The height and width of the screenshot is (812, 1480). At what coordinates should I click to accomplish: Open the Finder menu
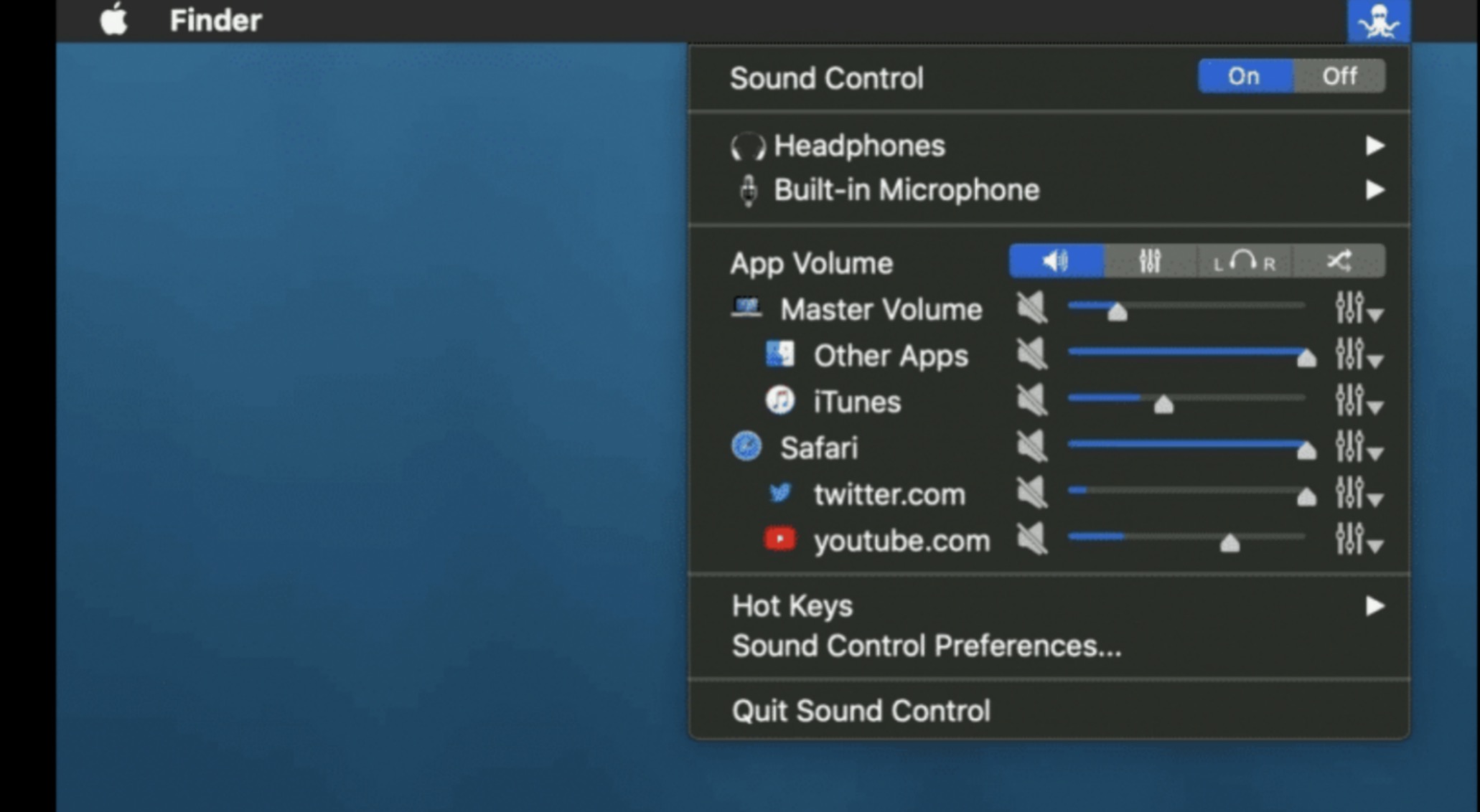click(x=215, y=20)
